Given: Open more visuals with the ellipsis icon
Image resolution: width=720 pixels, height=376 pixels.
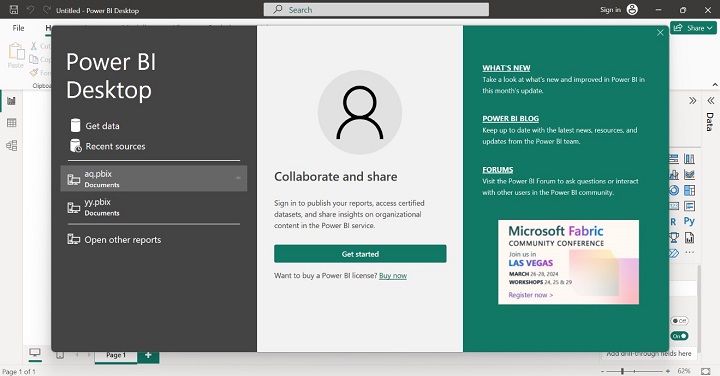Looking at the screenshot, I should pos(689,253).
